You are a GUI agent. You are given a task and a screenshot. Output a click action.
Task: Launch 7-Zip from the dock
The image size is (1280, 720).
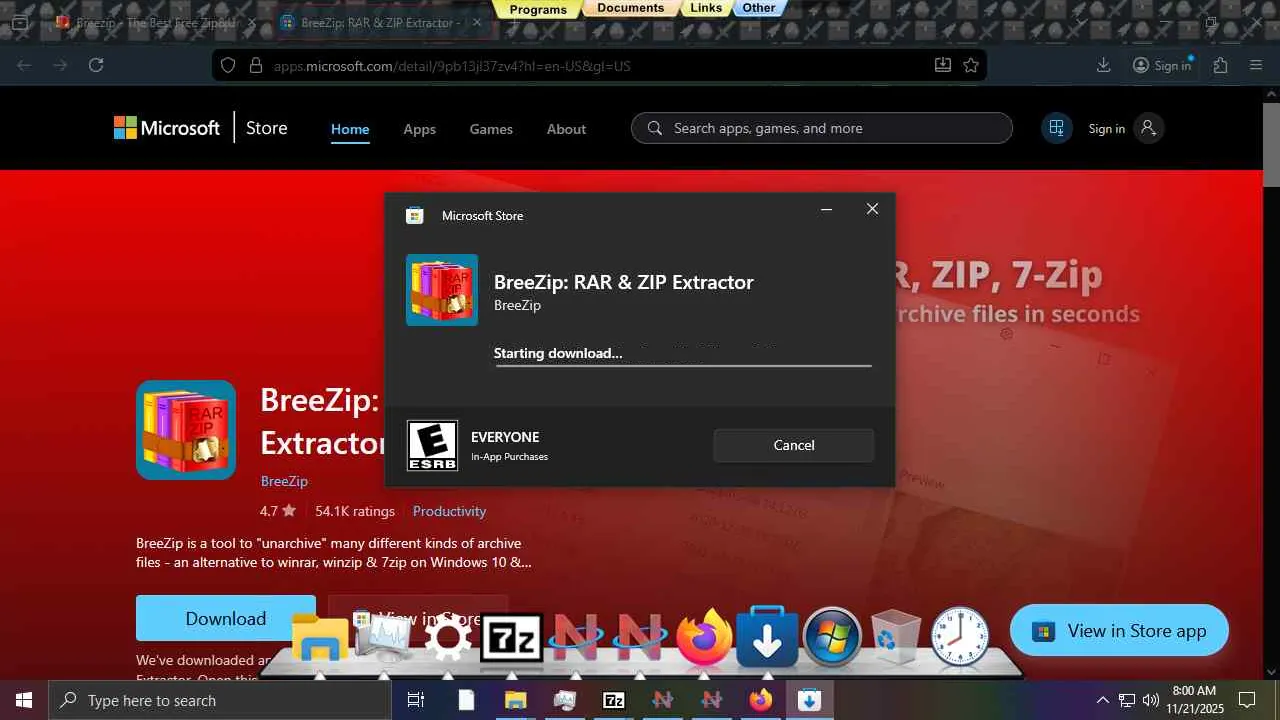[x=512, y=638]
